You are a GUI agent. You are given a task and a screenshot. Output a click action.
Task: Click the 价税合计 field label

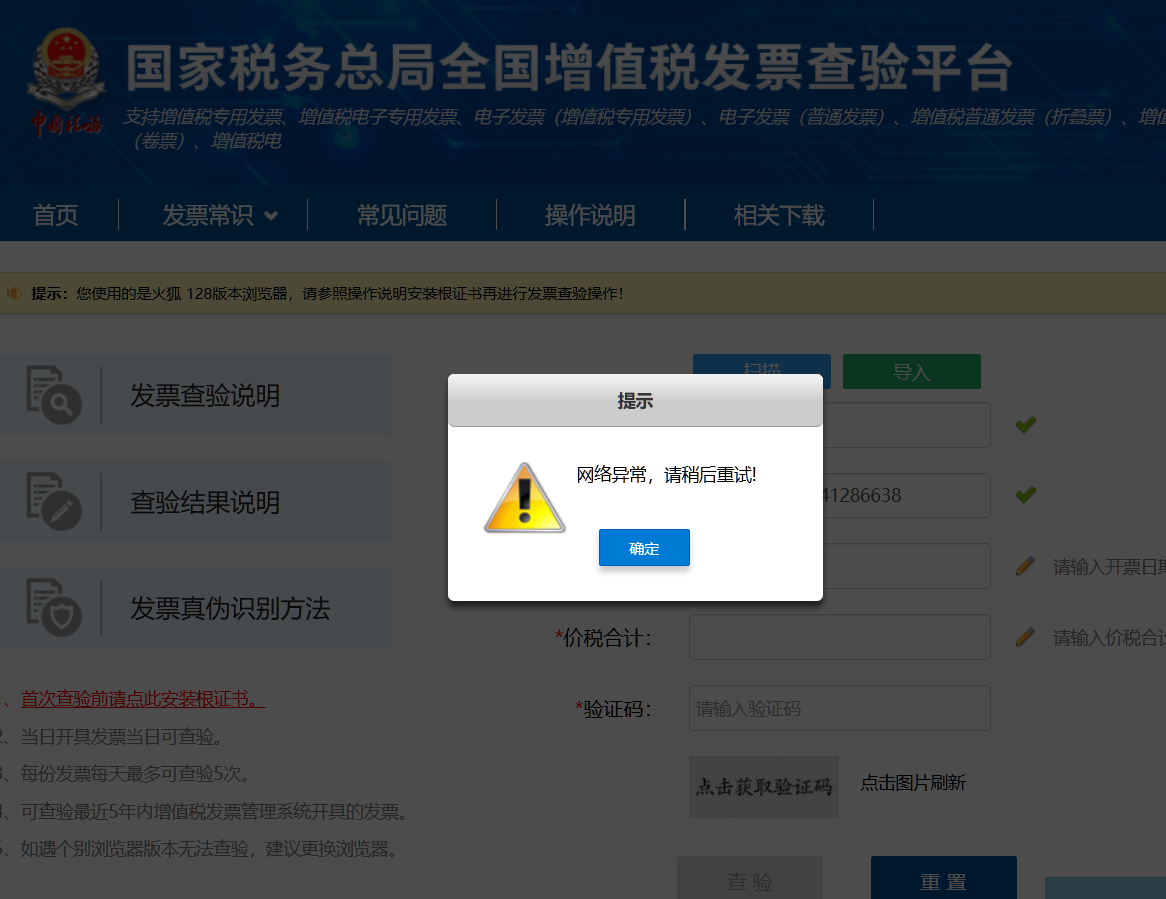click(604, 637)
